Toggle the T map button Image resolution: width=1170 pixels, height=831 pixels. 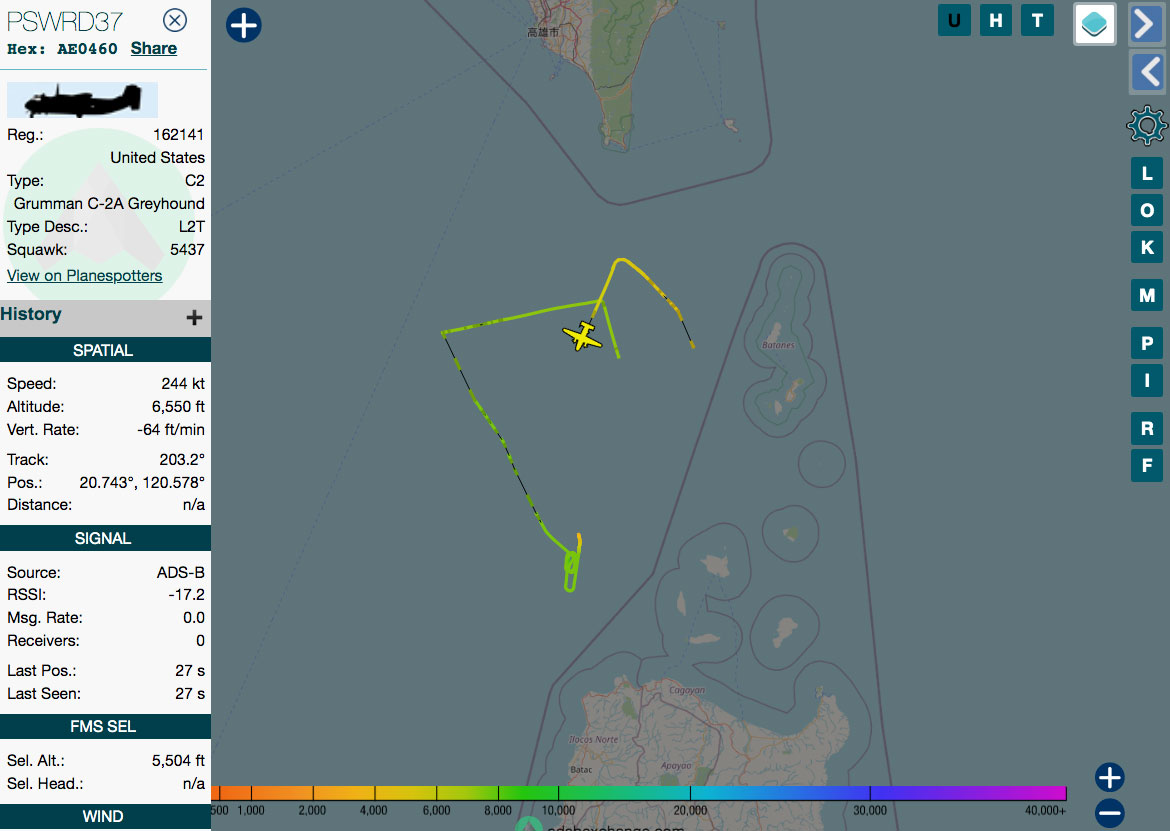(1037, 20)
